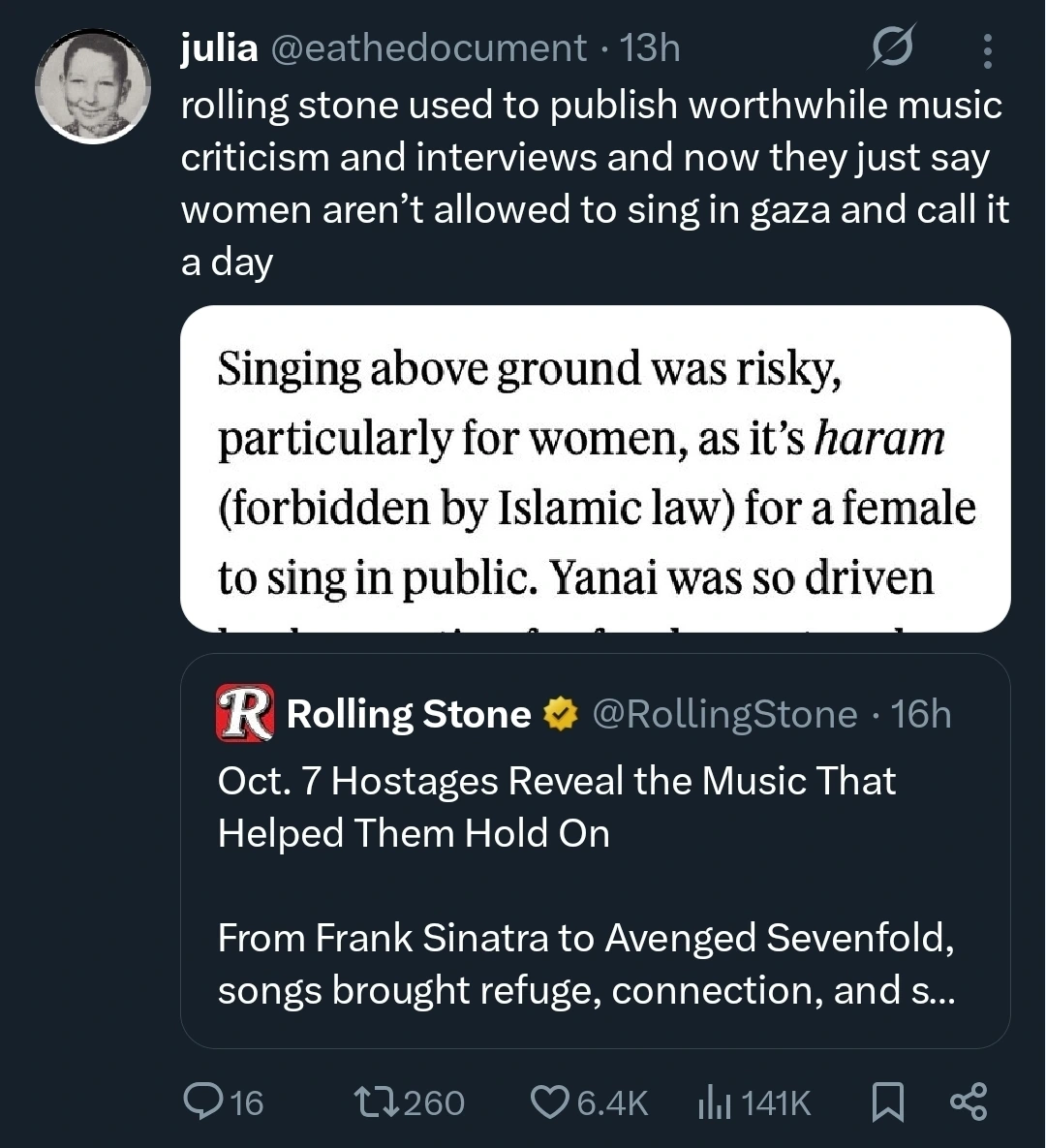This screenshot has width=1046, height=1148.
Task: View tweet analytics bar chart icon
Action: pyautogui.click(x=714, y=1101)
